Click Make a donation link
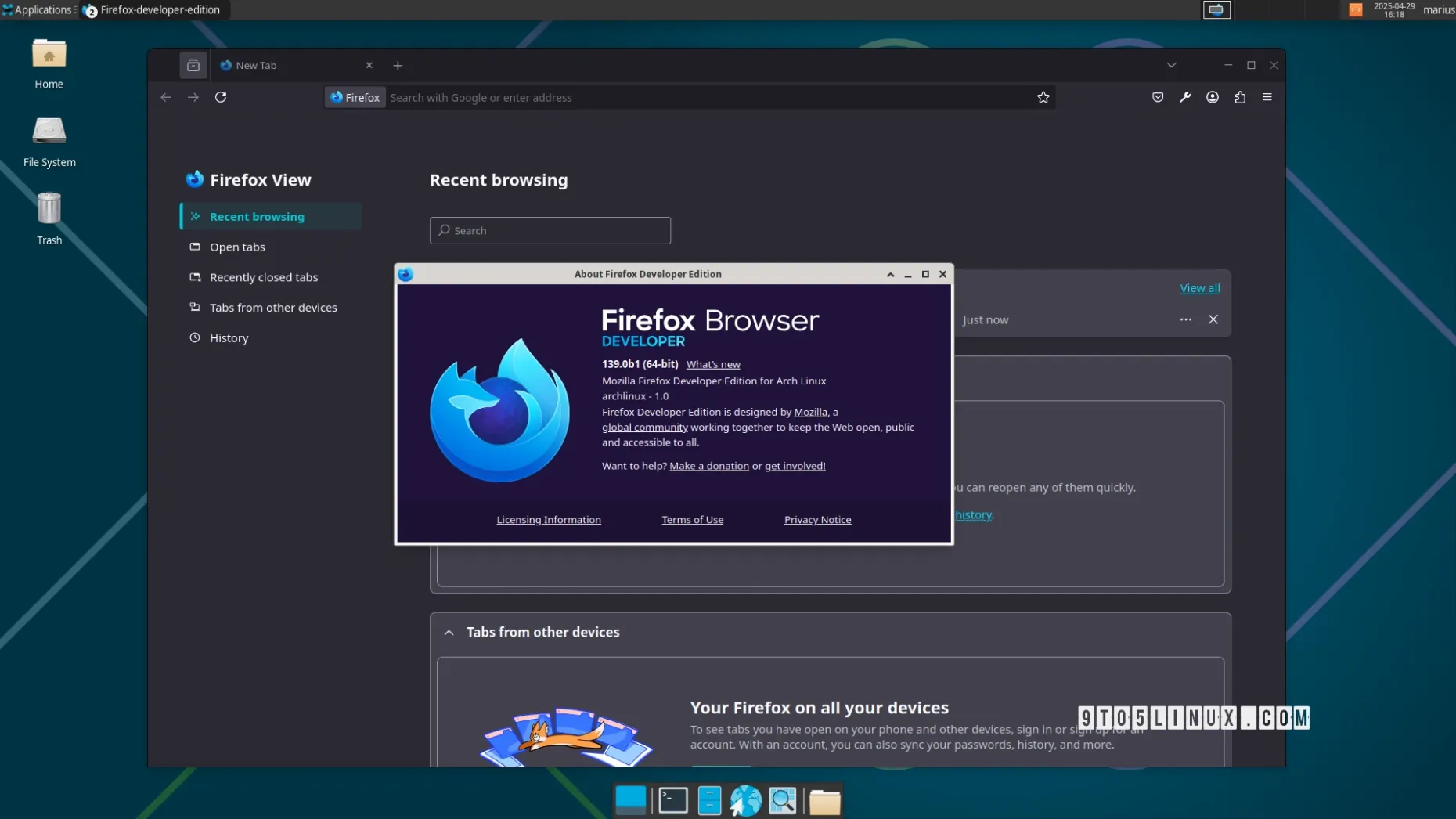This screenshot has width=1456, height=819. pos(709,466)
